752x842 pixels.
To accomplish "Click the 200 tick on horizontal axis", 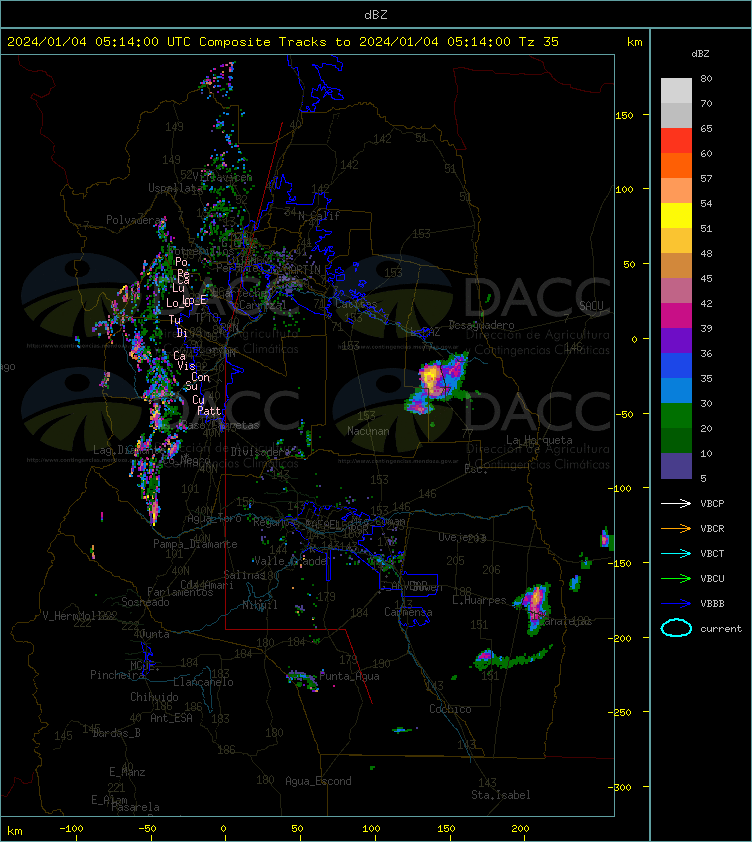I will [x=519, y=829].
